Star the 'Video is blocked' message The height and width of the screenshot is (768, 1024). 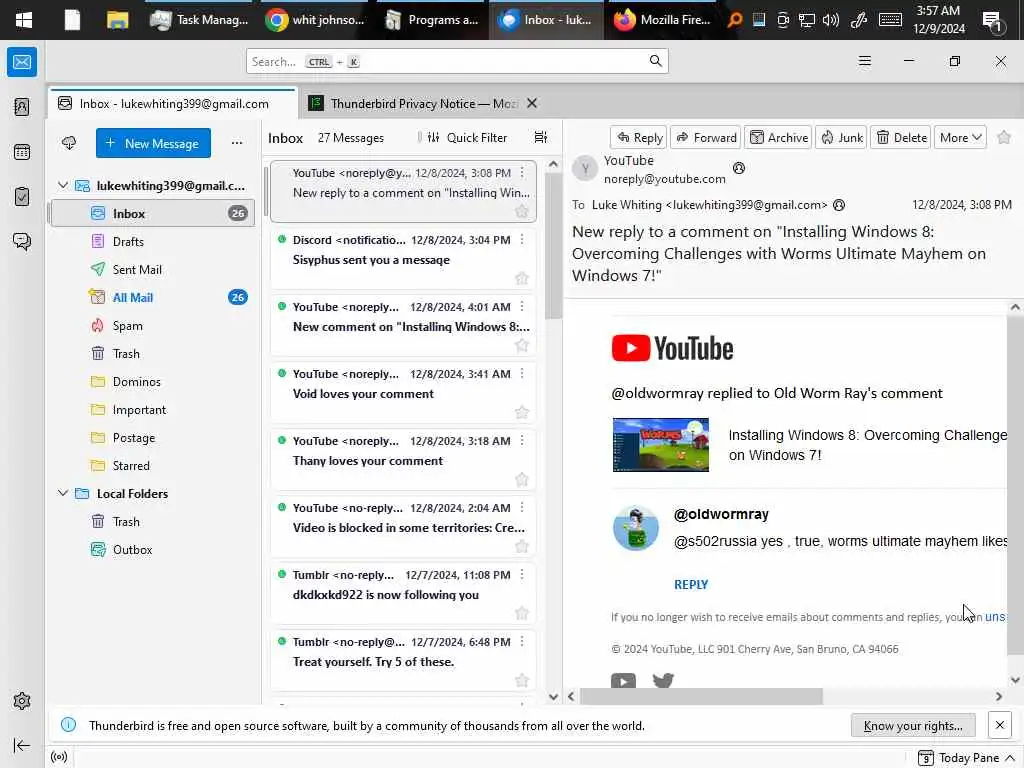(x=521, y=547)
